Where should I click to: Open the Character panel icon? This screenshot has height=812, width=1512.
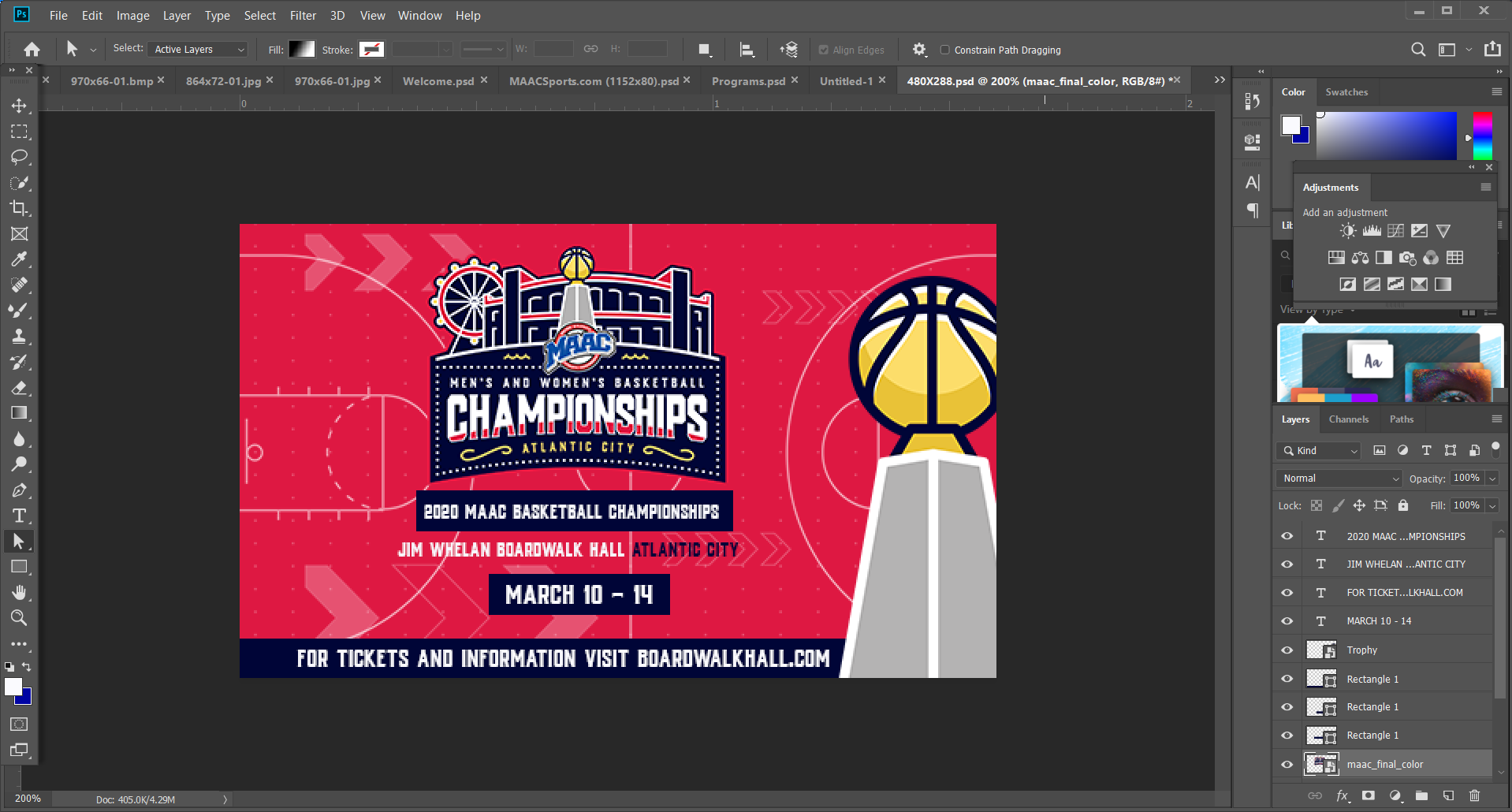1252,183
